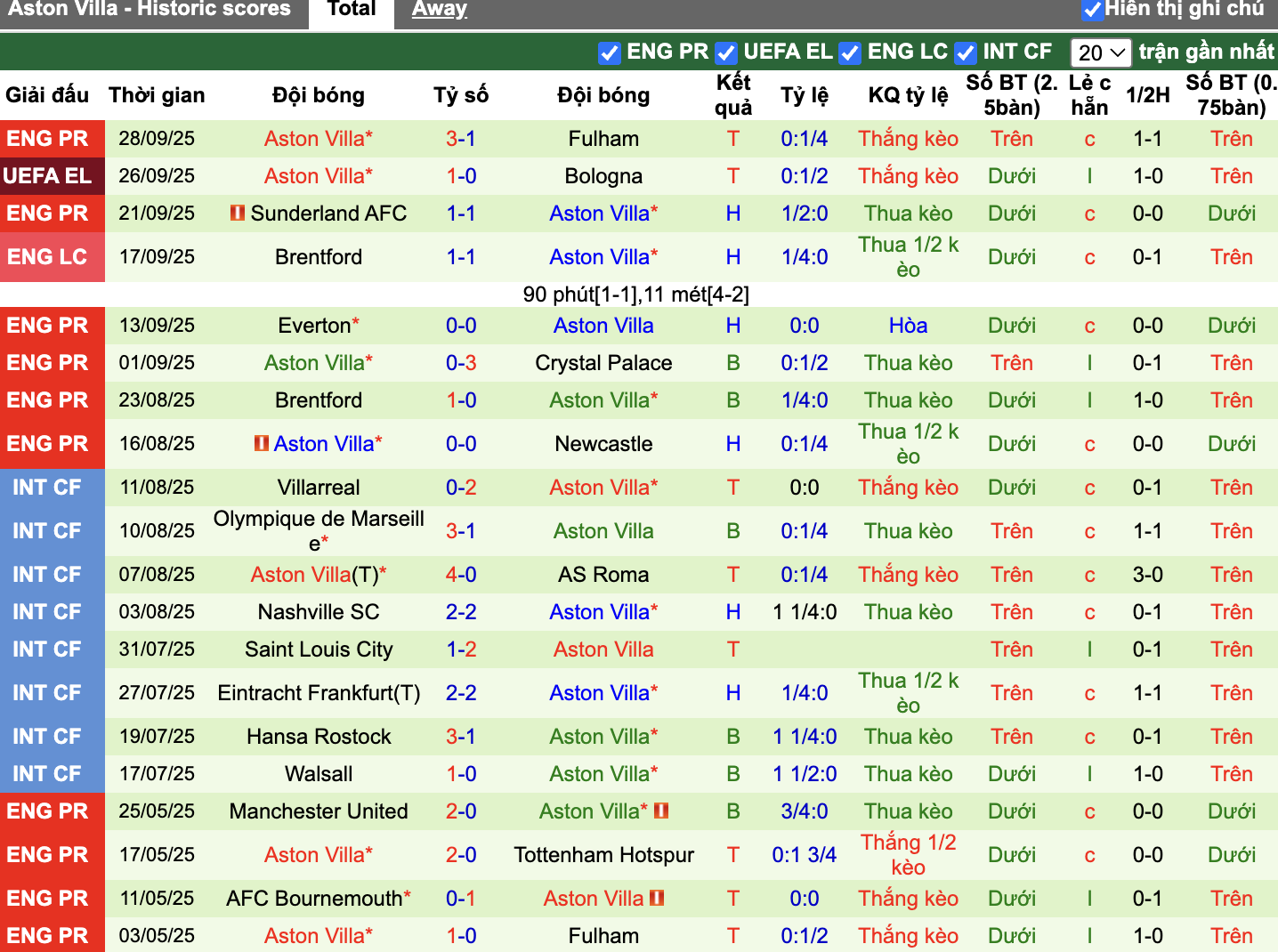Image resolution: width=1278 pixels, height=952 pixels.
Task: Open the Fulham link in the 03/05/25 row
Action: 603,936
